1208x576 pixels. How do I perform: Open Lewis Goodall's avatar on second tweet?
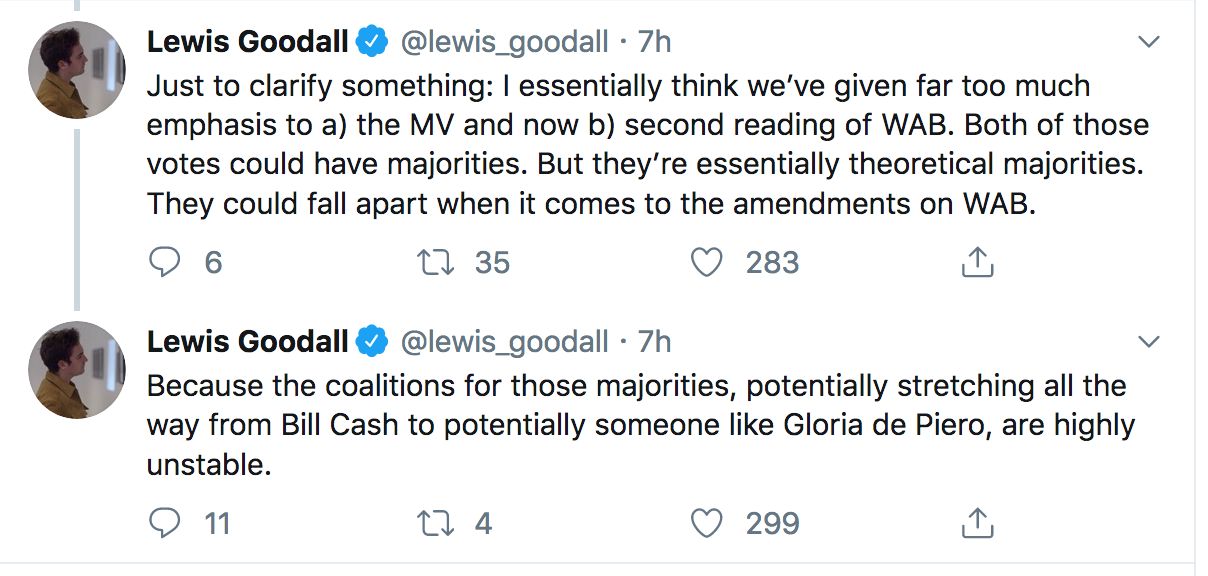(x=76, y=370)
